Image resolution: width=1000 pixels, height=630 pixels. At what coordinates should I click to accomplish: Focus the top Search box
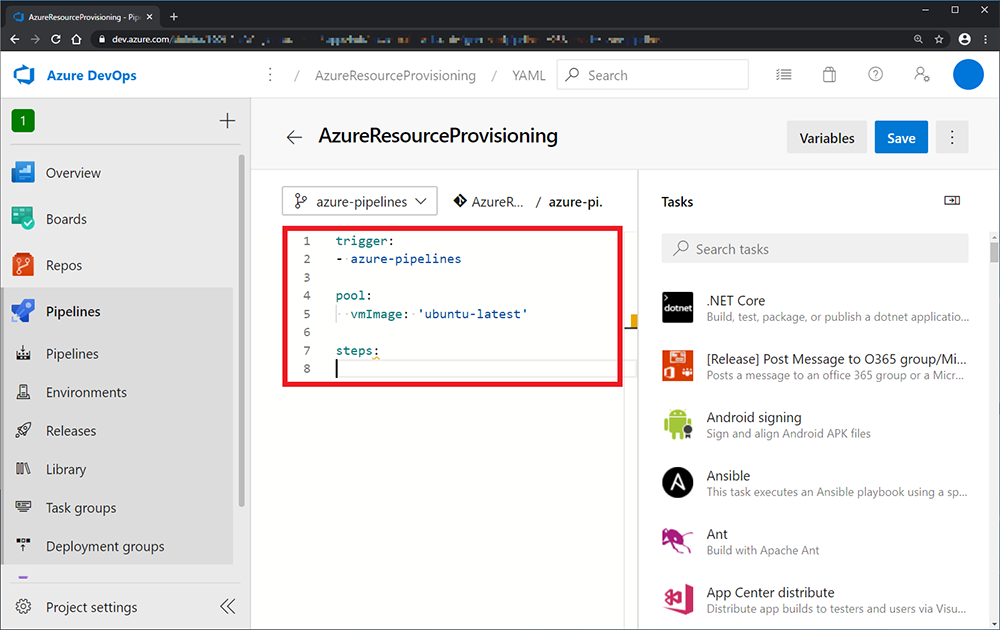652,75
